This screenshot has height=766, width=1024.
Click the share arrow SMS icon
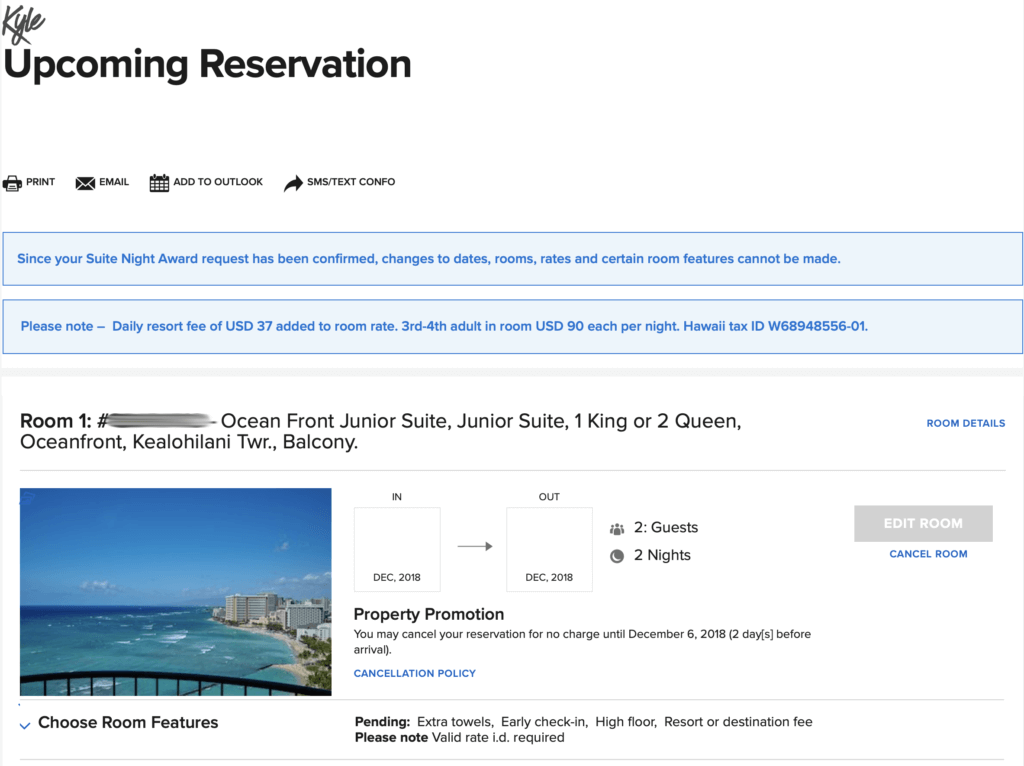pyautogui.click(x=293, y=184)
